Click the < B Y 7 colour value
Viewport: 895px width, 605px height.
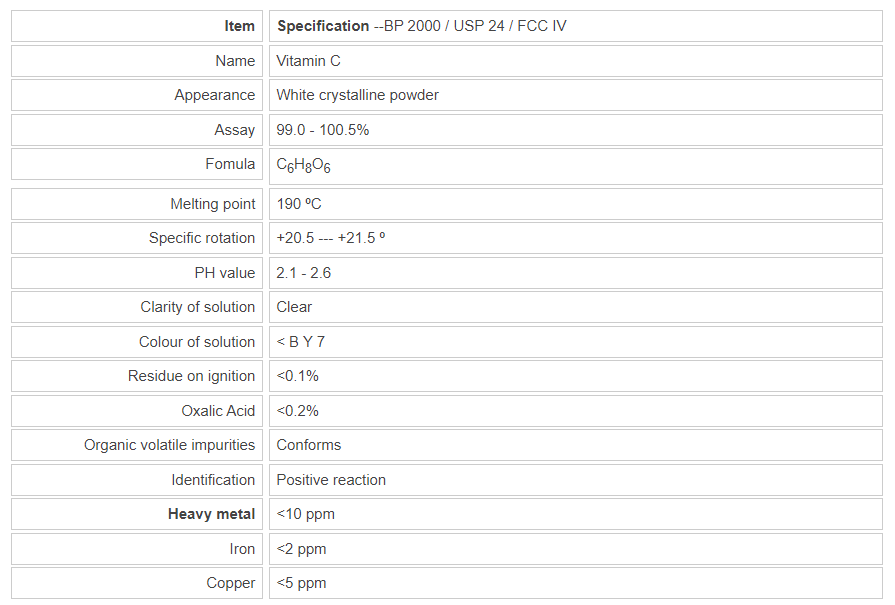[x=300, y=342]
